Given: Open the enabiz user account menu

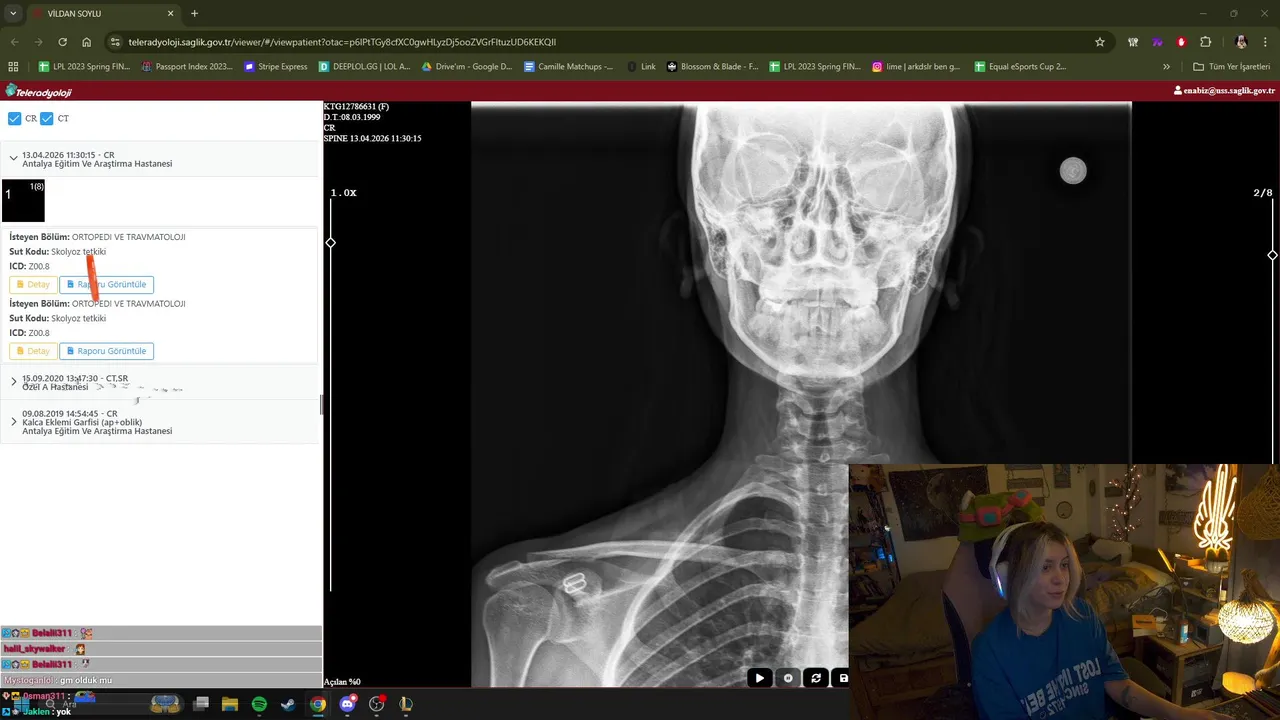Looking at the screenshot, I should point(1224,91).
